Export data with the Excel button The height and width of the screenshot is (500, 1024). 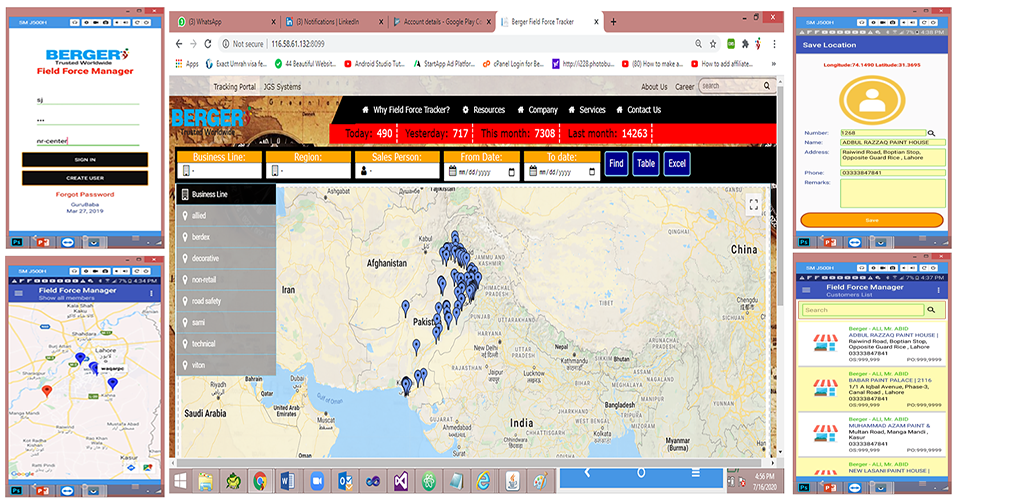677,164
